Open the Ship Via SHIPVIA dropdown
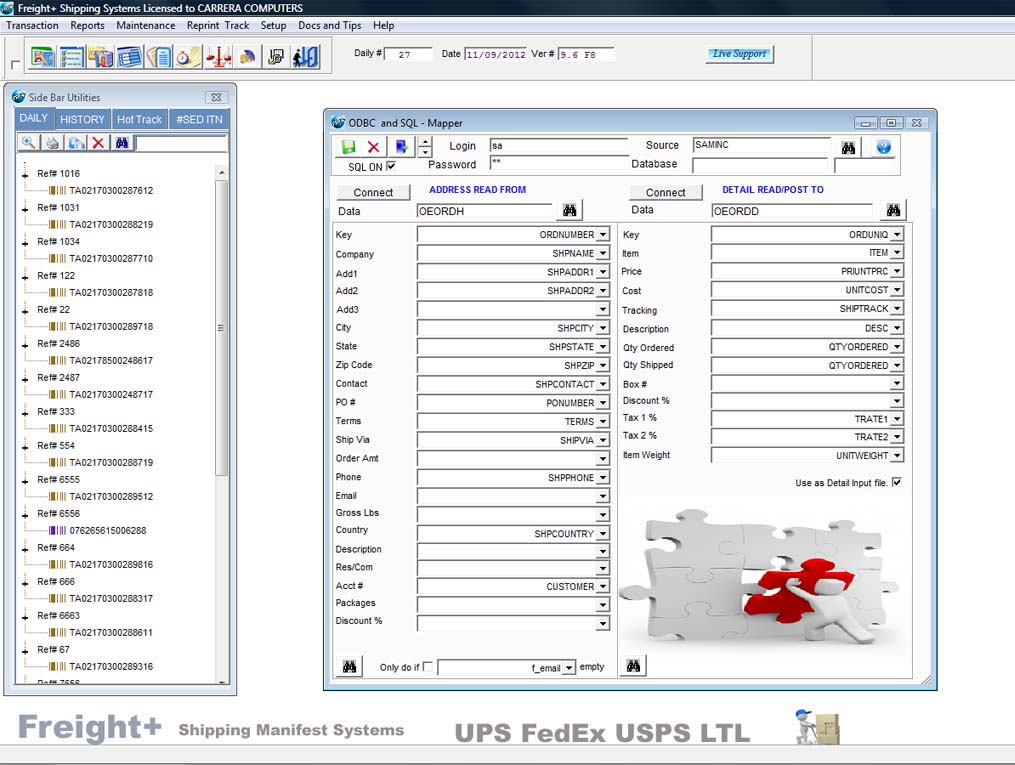Screen dimensions: 1015x765 click(603, 440)
